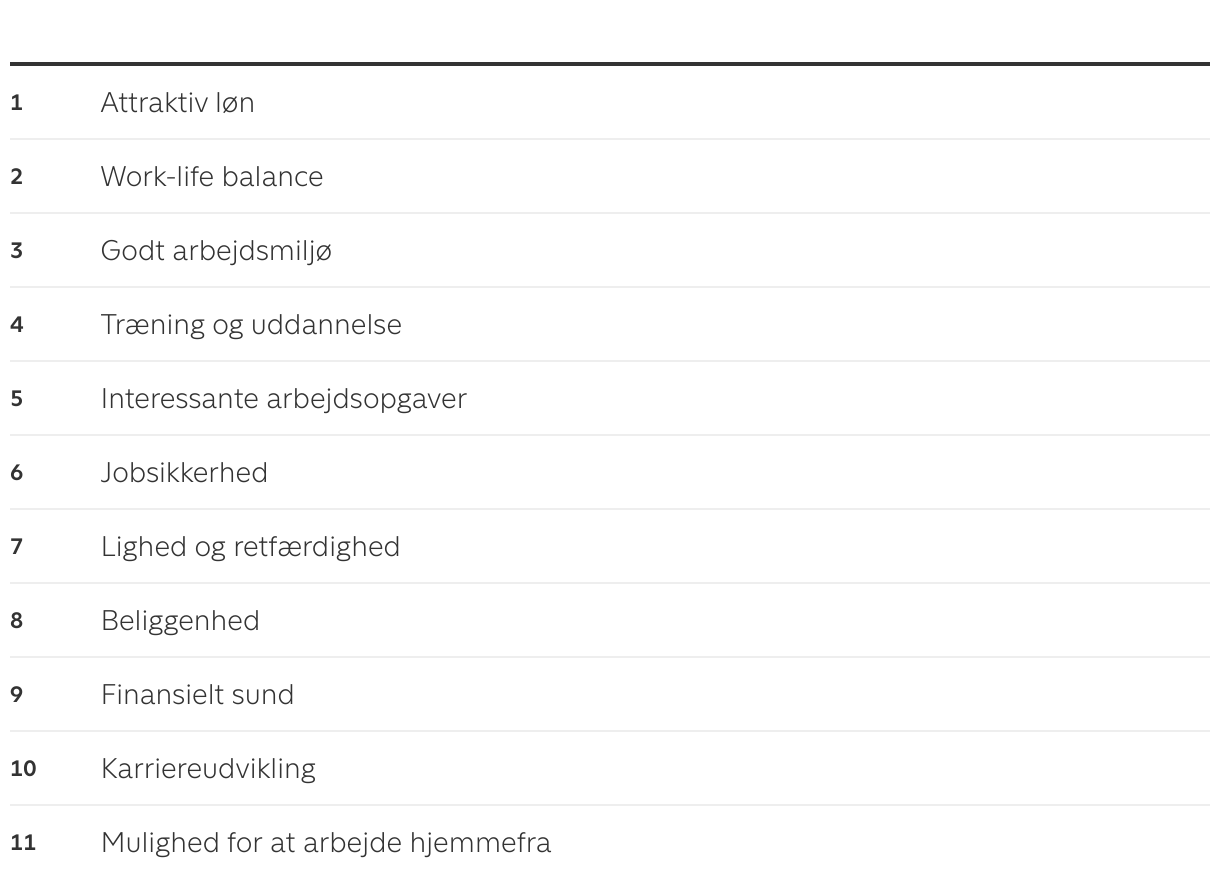The height and width of the screenshot is (888, 1220).
Task: Select the "Beliggenhed" list item
Action: coord(180,621)
